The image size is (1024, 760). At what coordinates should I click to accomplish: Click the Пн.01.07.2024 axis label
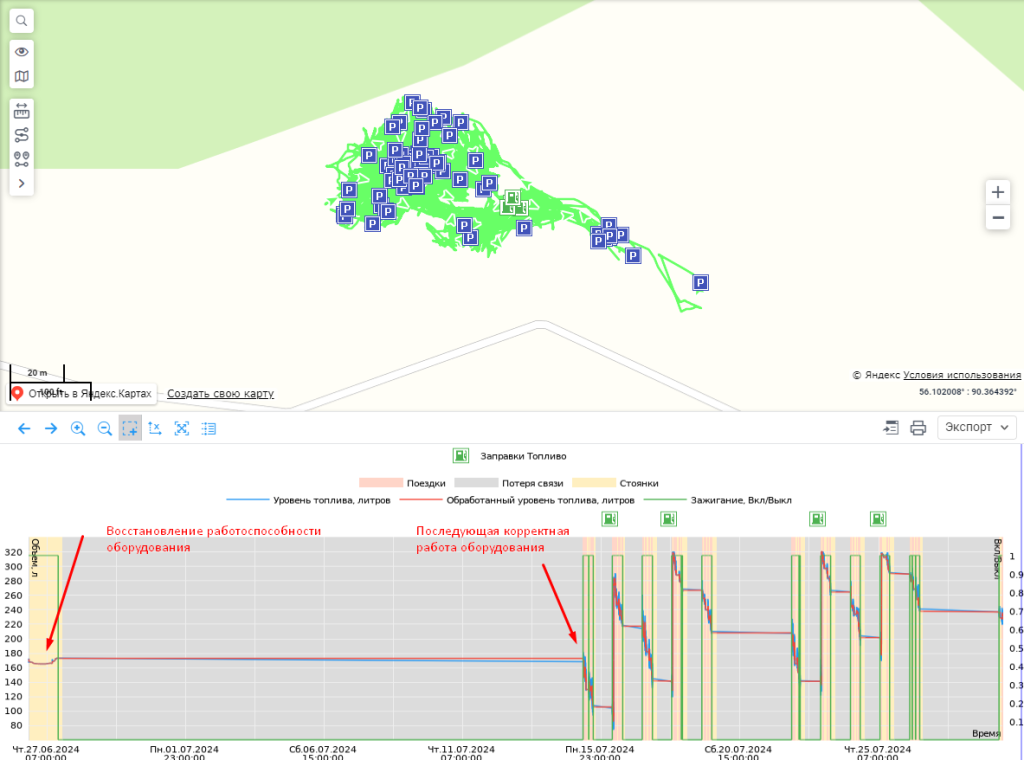tap(184, 752)
